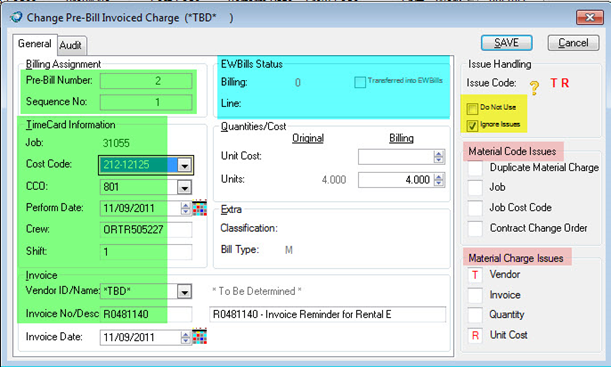Viewport: 611px width, 367px height.
Task: Click the Invoice description text field
Action: pyautogui.click(x=328, y=314)
